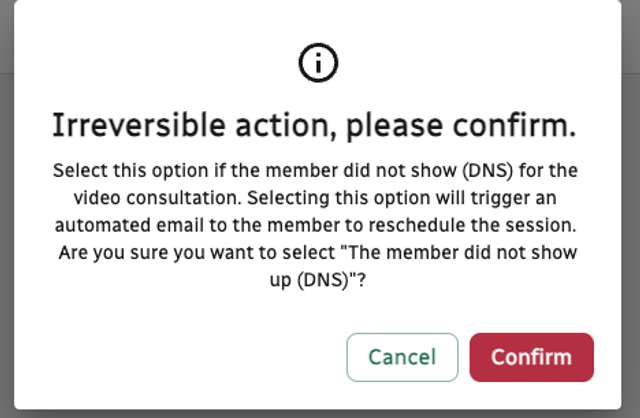Viewport: 640px width, 418px height.
Task: Click the dimmed backdrop right of the dialog
Action: coord(630,200)
